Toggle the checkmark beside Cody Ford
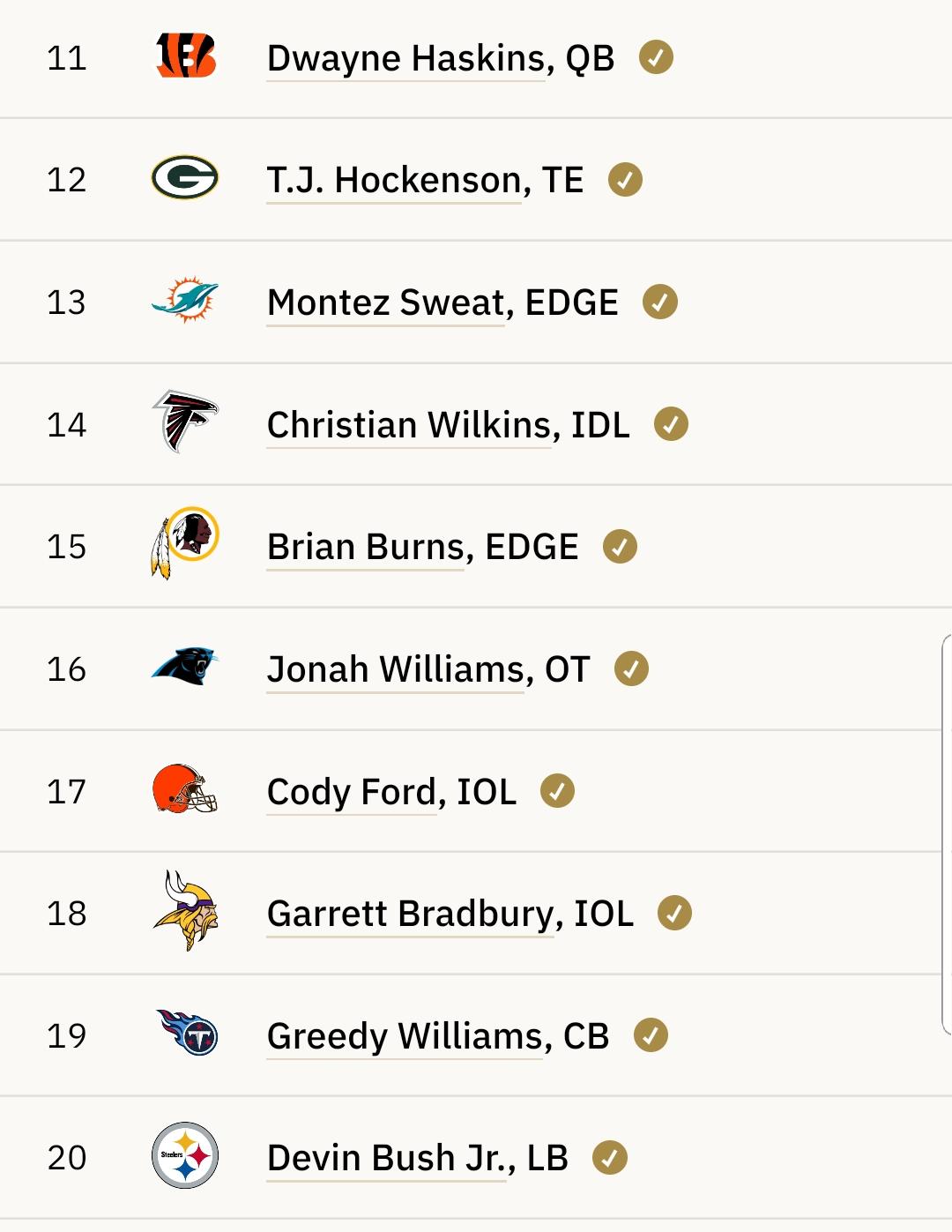 (x=557, y=791)
